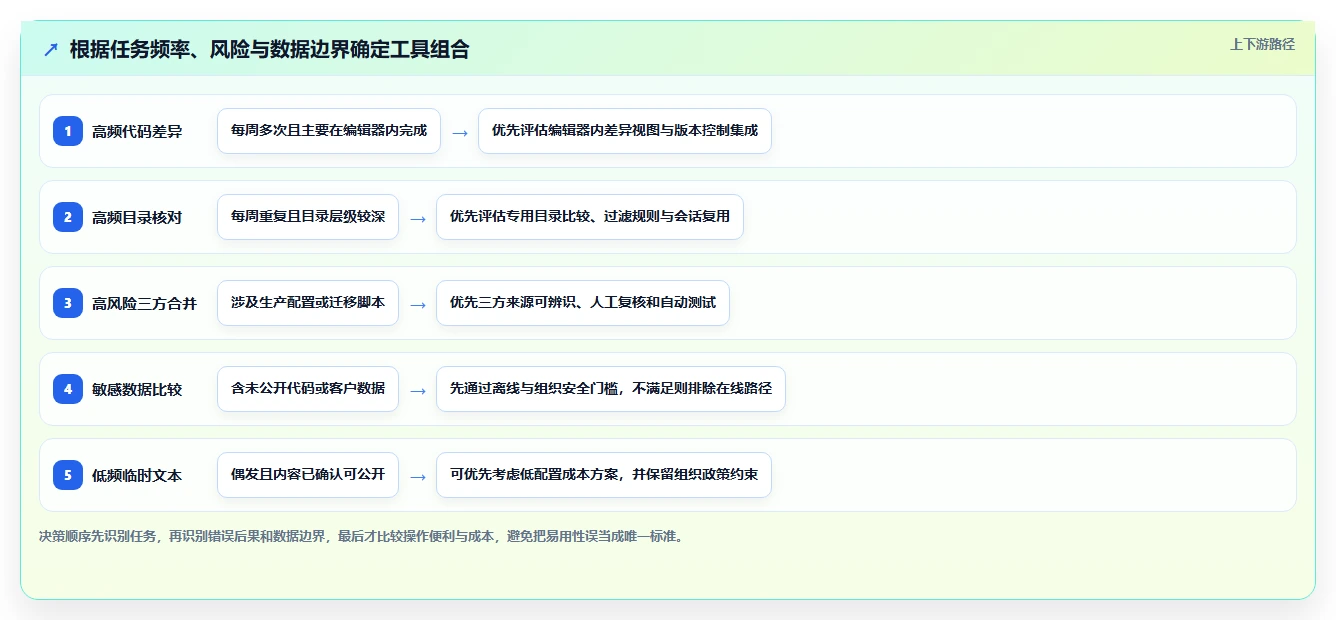Click the chip 先通过离线与组织安全门槛,不满足则排除在线路径
Viewport: 1336px width, 620px height.
coord(611,389)
